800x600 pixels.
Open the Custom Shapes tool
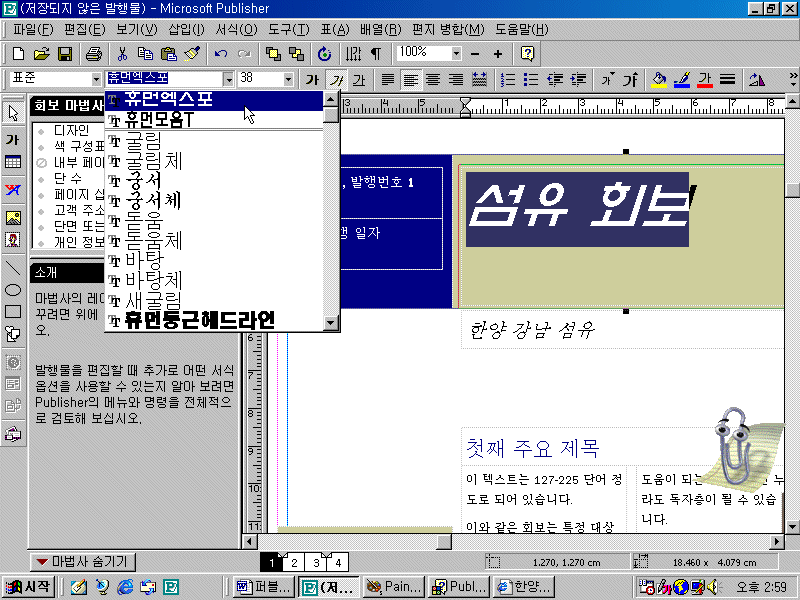(x=13, y=334)
